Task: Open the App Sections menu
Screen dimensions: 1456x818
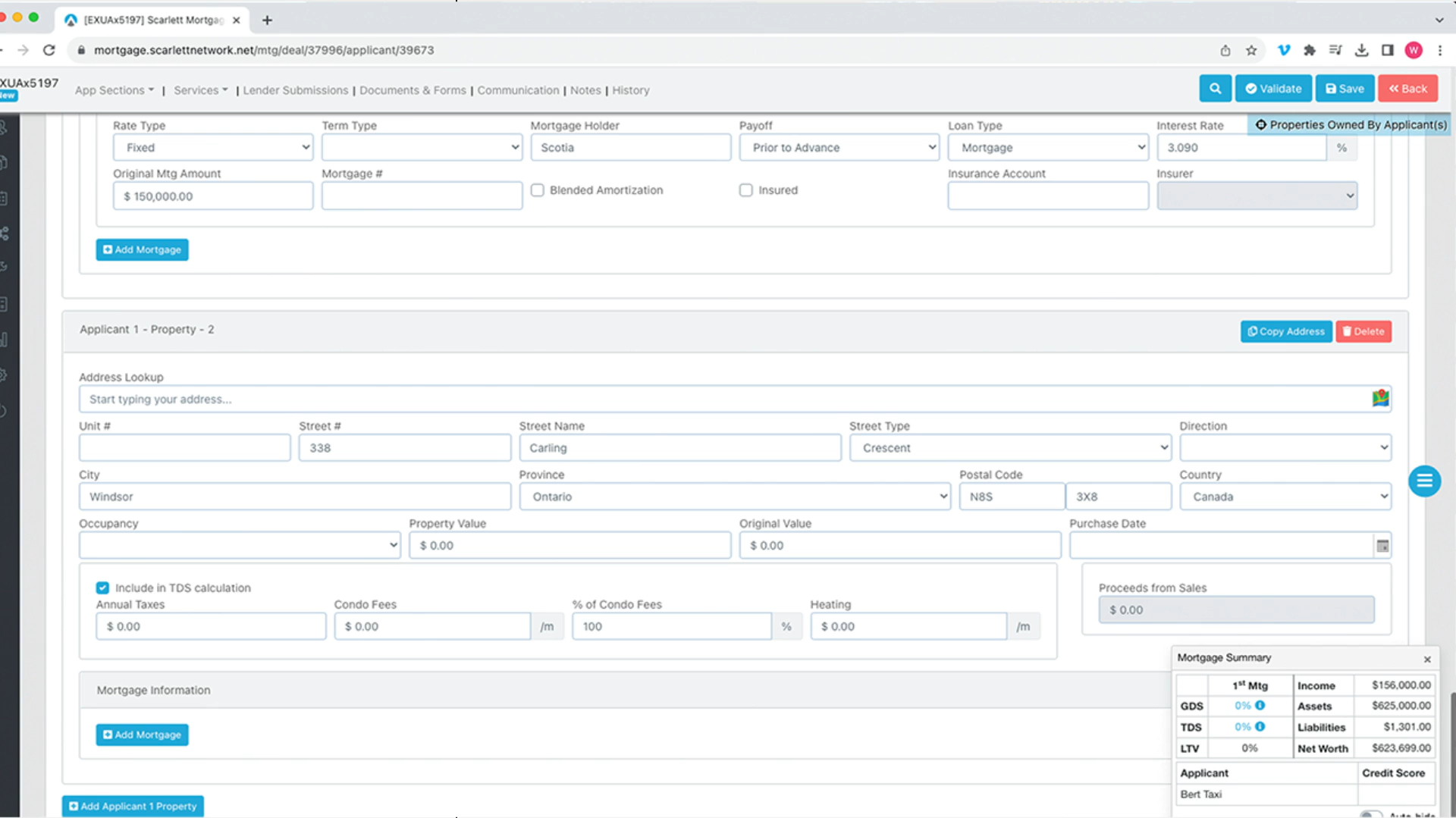Action: click(x=114, y=90)
